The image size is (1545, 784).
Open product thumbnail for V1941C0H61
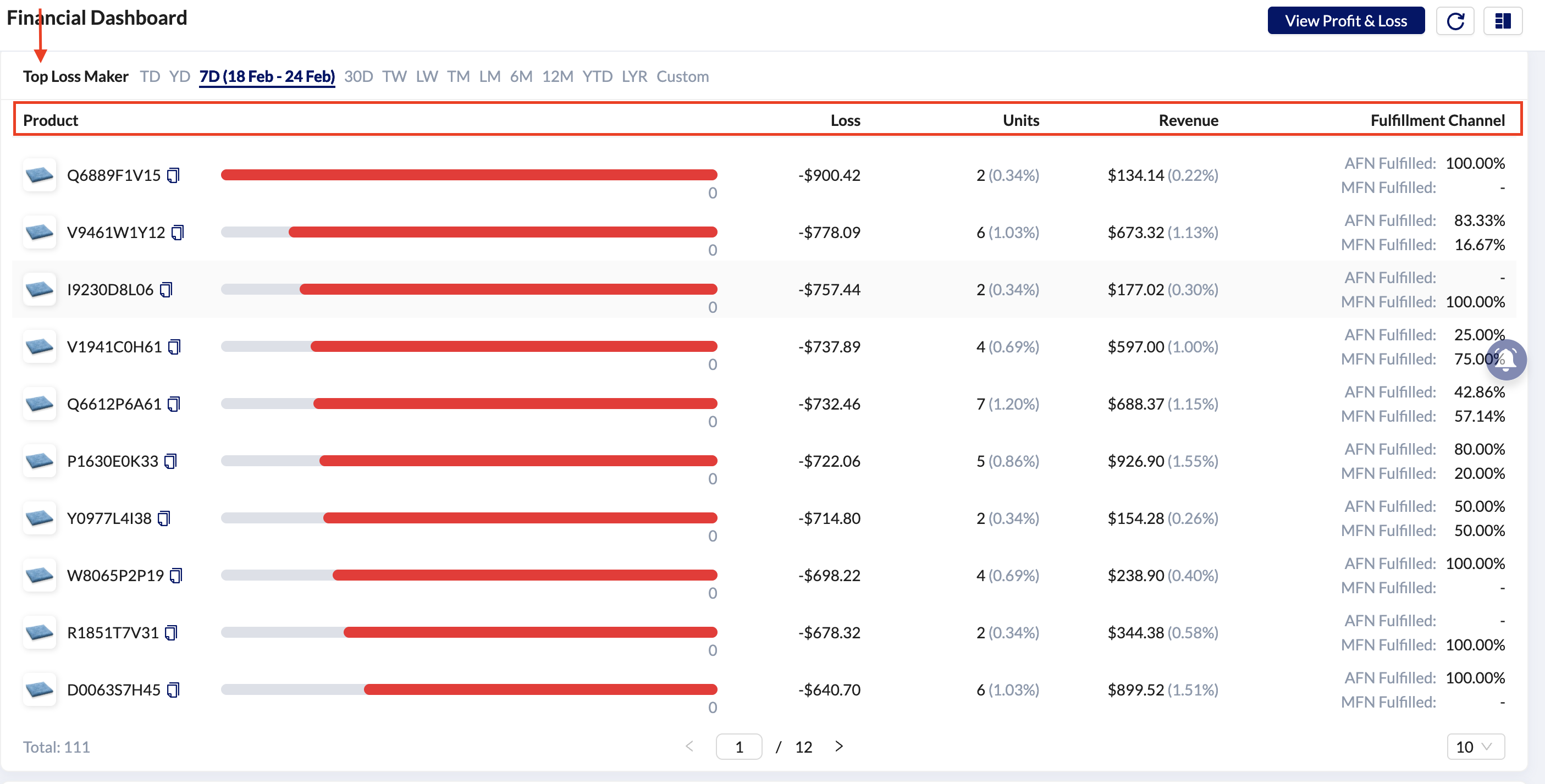[x=40, y=347]
